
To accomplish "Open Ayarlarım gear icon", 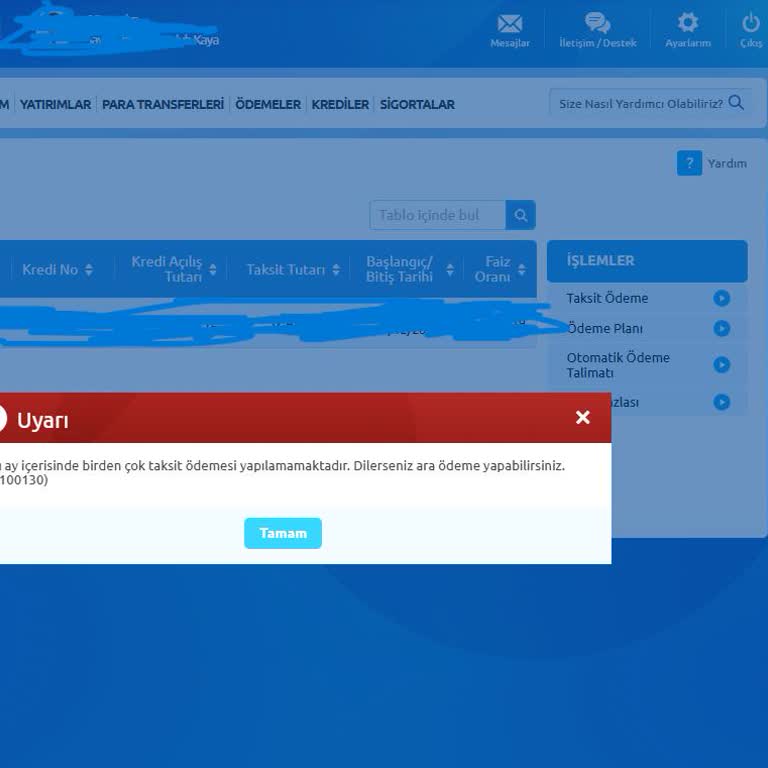I will [688, 23].
